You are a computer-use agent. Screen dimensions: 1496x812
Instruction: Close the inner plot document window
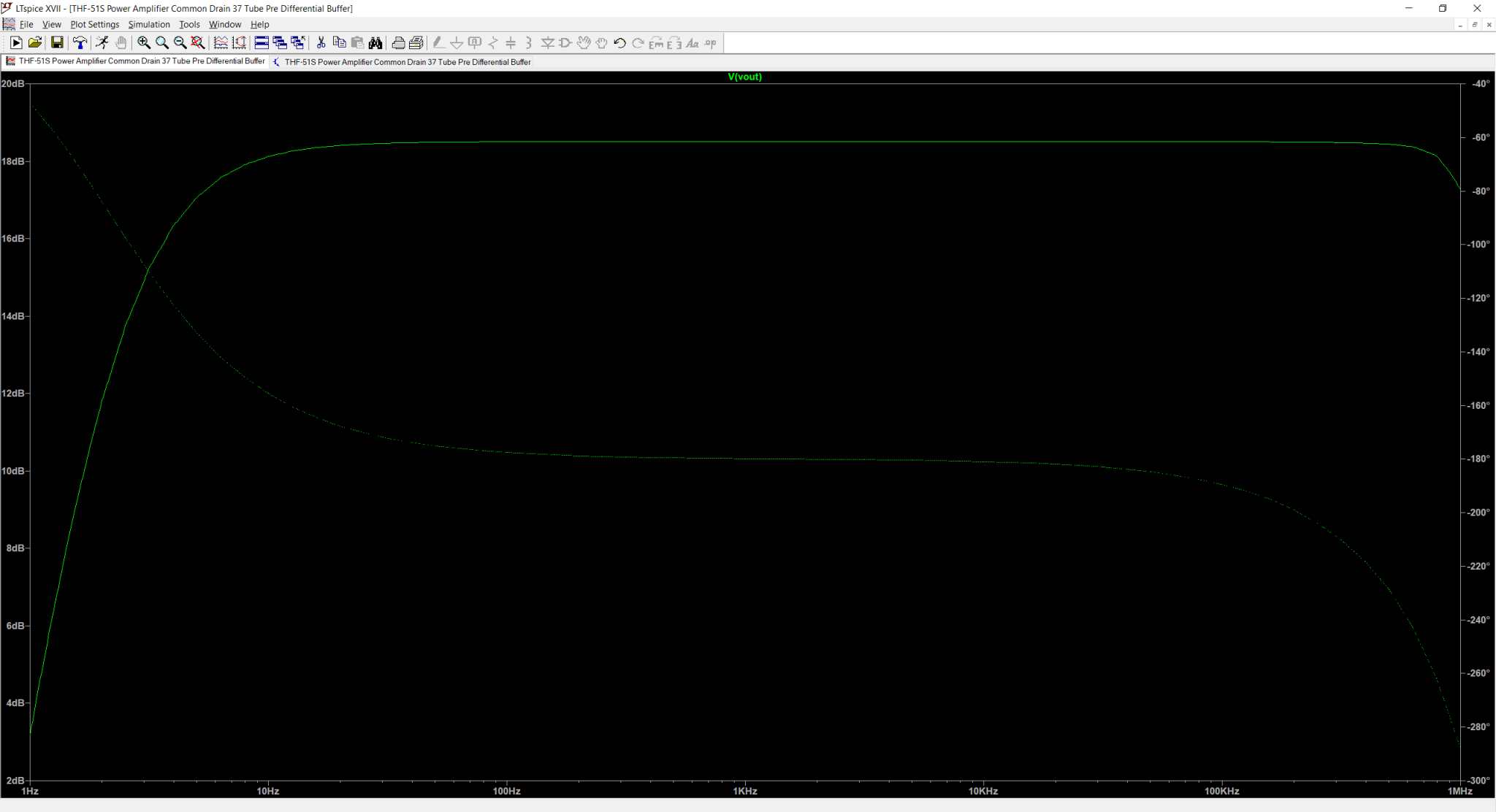coord(1489,25)
